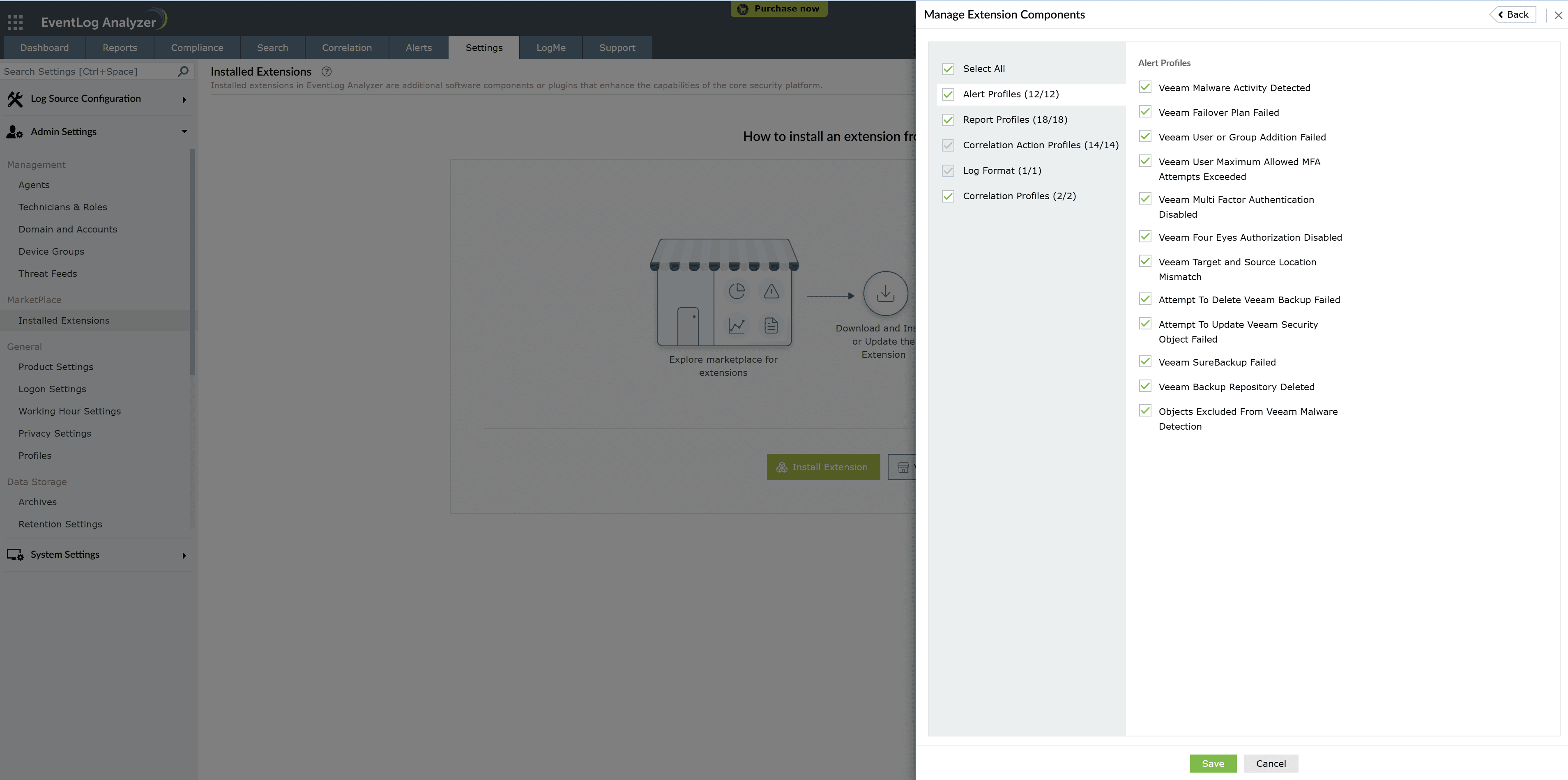Uncheck Veeam Malware Activity Detected alert
The height and width of the screenshot is (780, 1568).
[1145, 87]
